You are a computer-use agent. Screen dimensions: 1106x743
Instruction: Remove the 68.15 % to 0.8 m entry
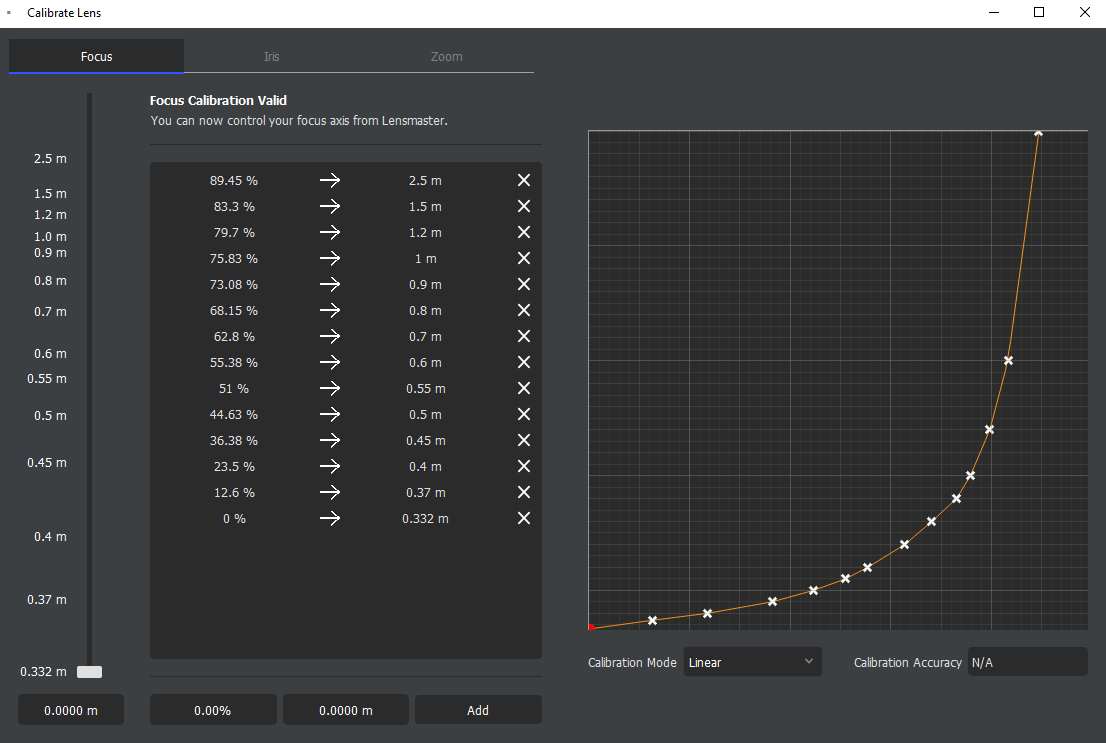tap(523, 310)
